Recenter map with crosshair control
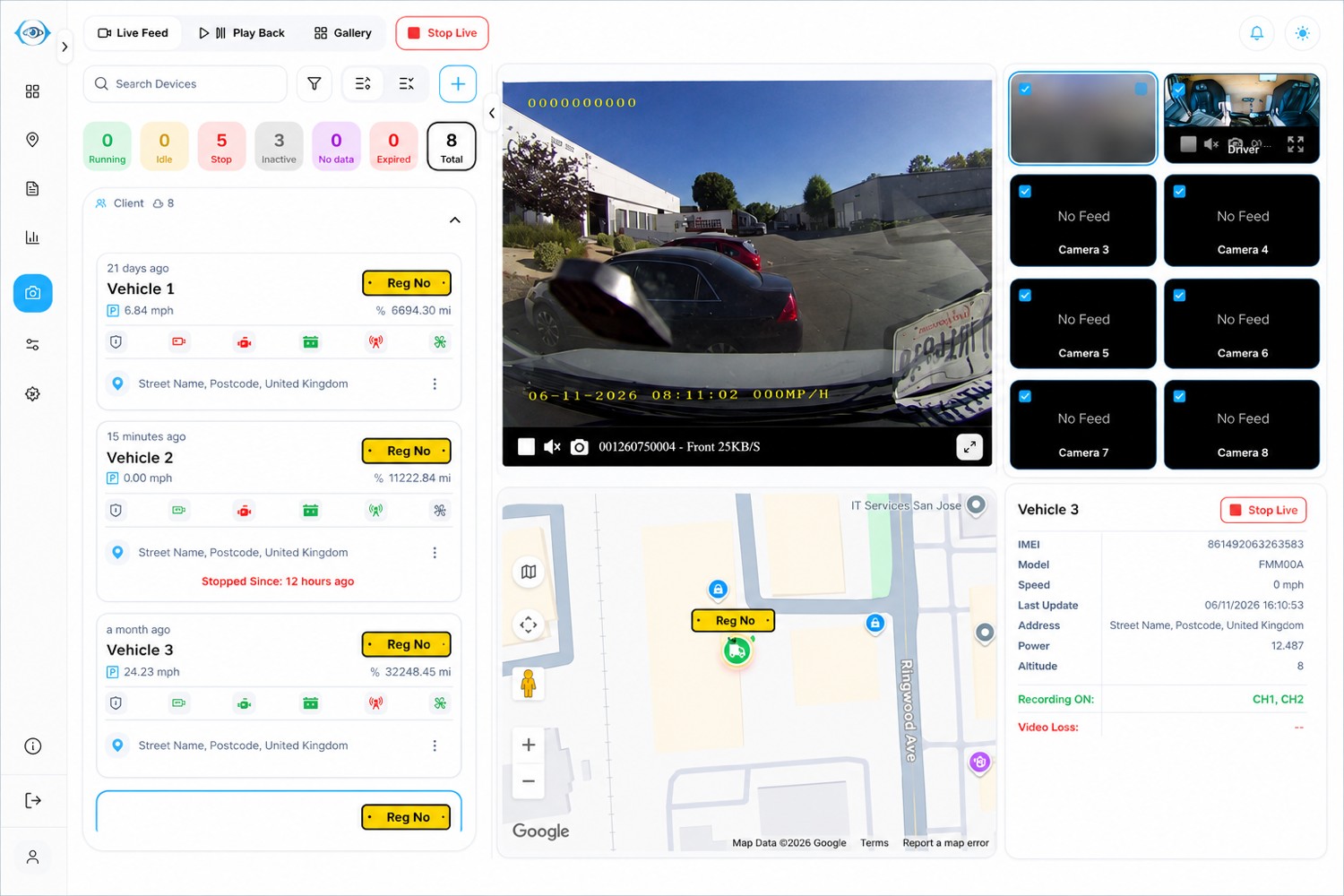Viewport: 1344px width, 896px height. point(529,625)
